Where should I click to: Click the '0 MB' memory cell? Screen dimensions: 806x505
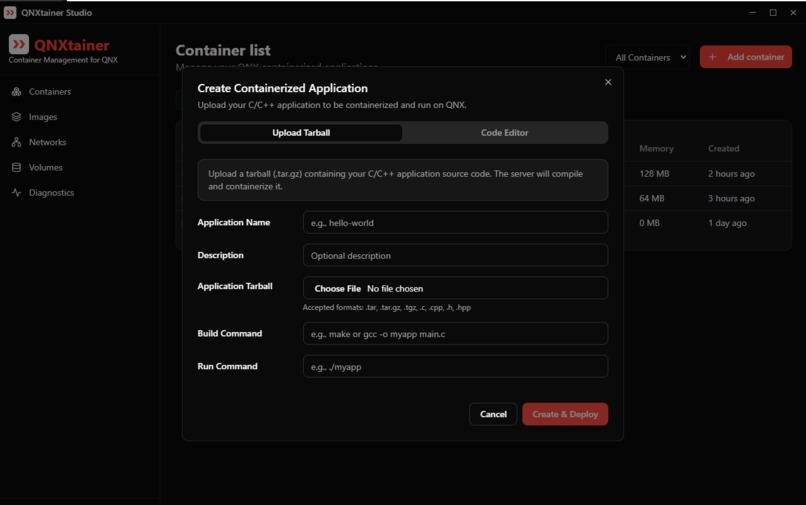(649, 223)
